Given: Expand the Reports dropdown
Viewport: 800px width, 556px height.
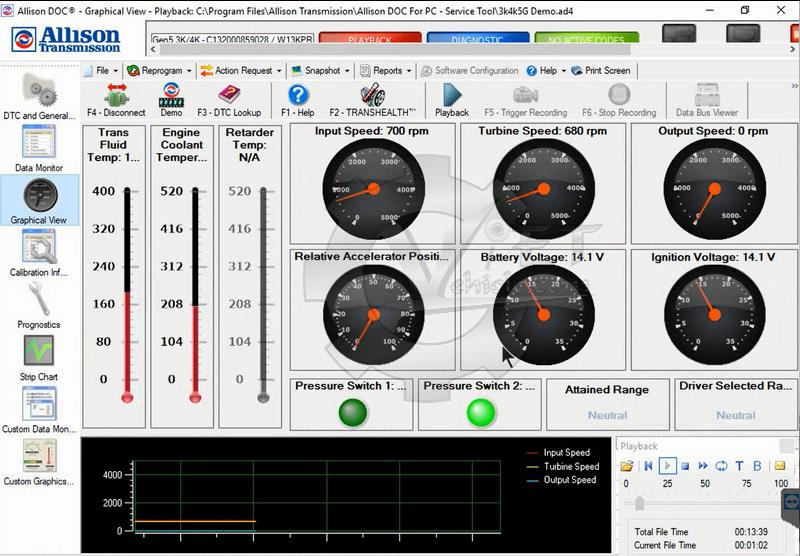Looking at the screenshot, I should tap(386, 70).
